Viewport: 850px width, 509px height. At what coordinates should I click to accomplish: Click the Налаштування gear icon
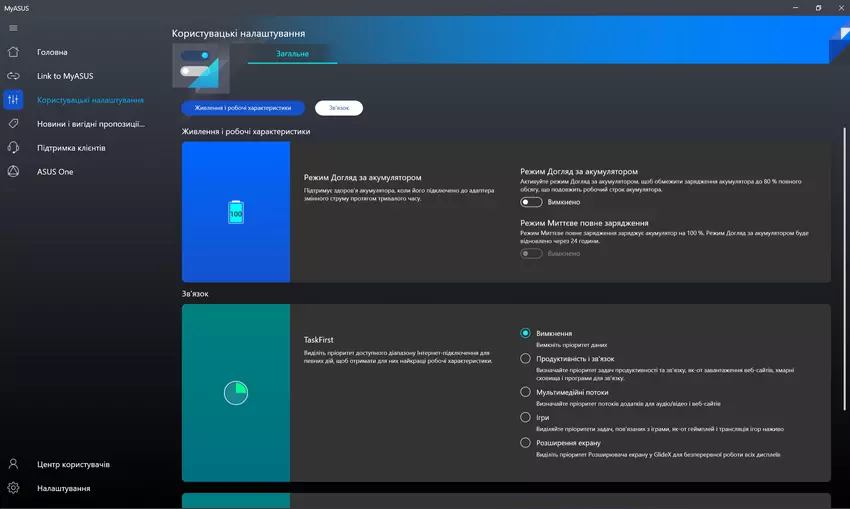[x=13, y=489]
